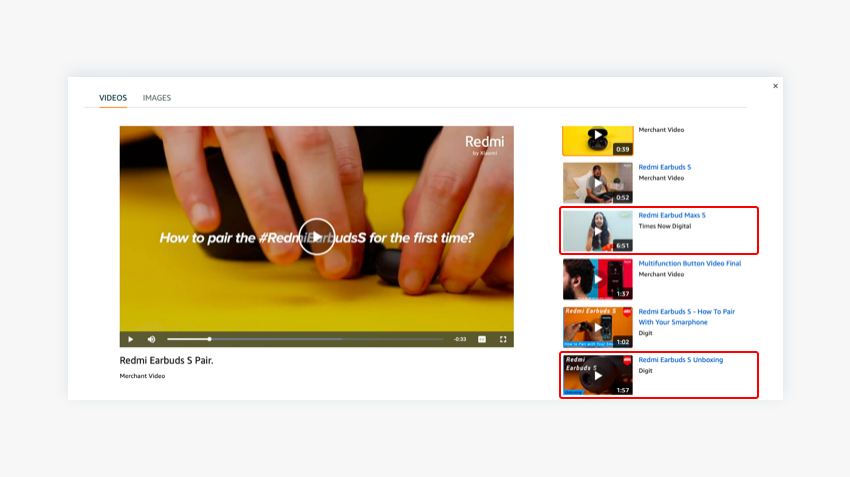Play the 1:37 Multifunction Button thumbnail
This screenshot has height=477, width=850.
click(x=597, y=279)
